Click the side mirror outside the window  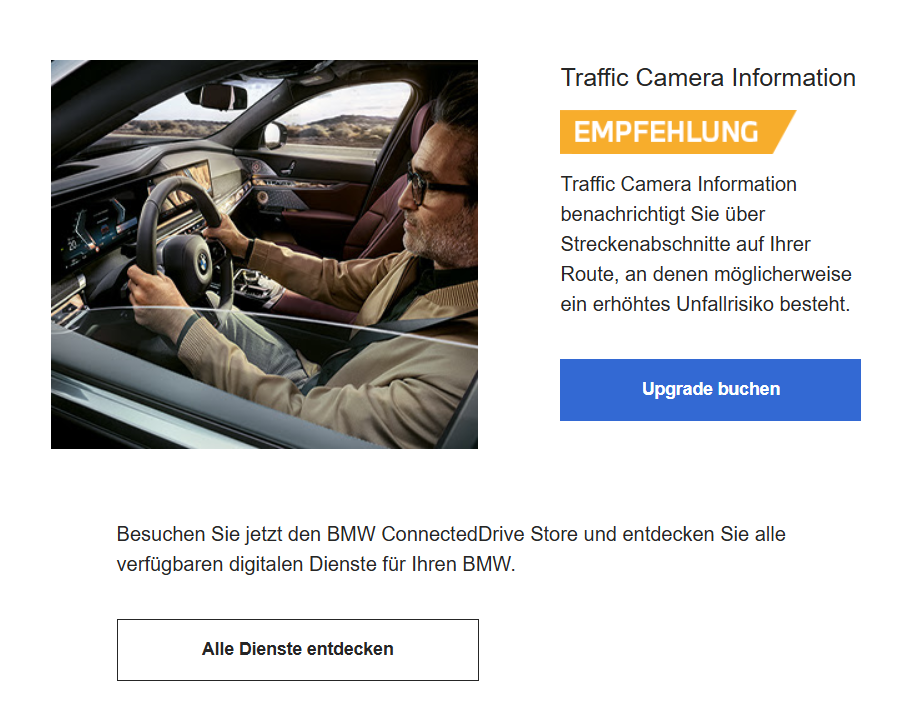[274, 135]
